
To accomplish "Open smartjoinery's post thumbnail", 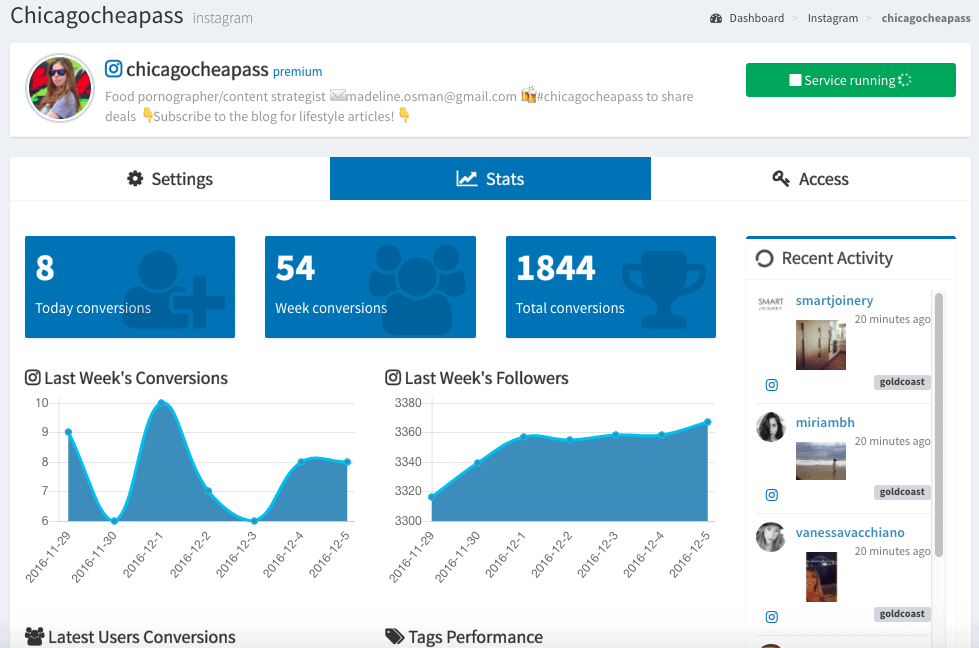I will pyautogui.click(x=820, y=345).
